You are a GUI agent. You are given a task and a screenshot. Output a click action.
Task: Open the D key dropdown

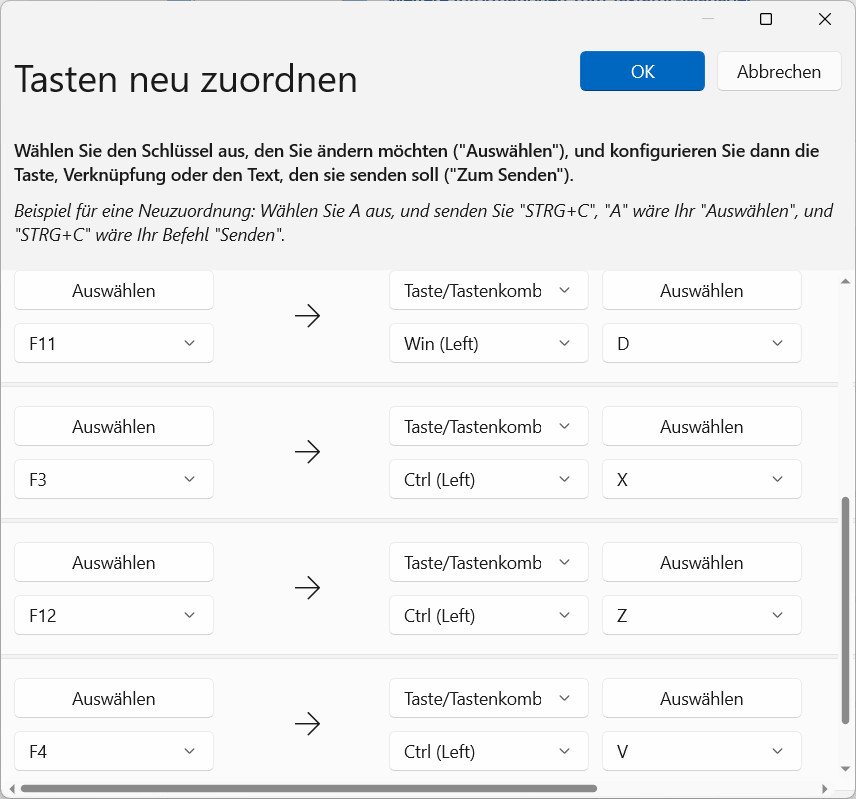point(701,343)
